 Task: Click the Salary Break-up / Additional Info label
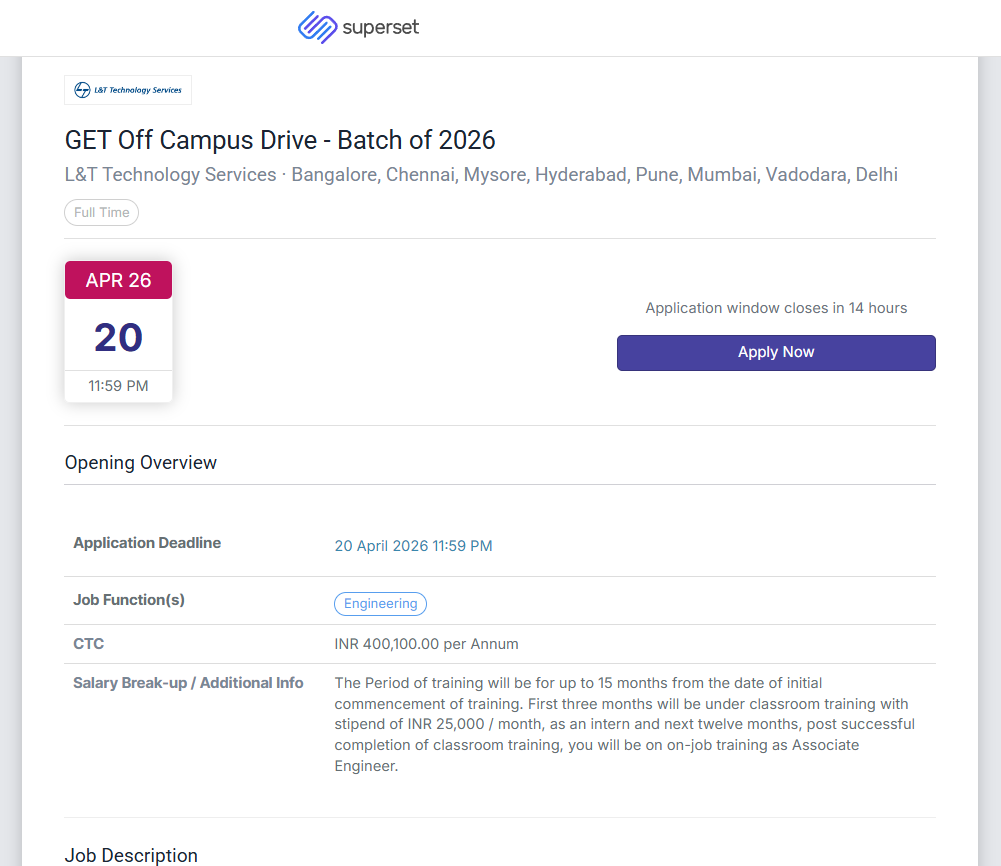pos(188,683)
